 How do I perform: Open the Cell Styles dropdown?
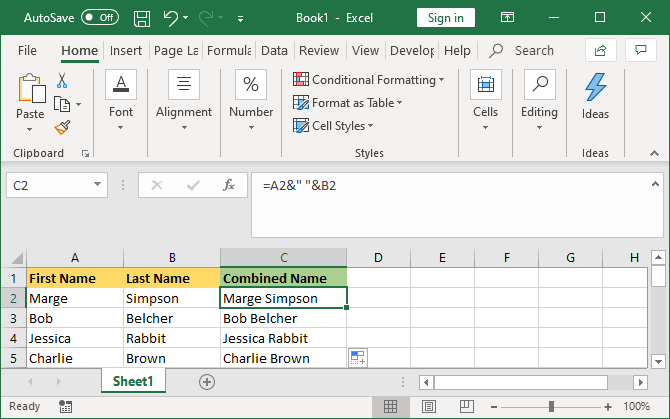click(x=334, y=125)
